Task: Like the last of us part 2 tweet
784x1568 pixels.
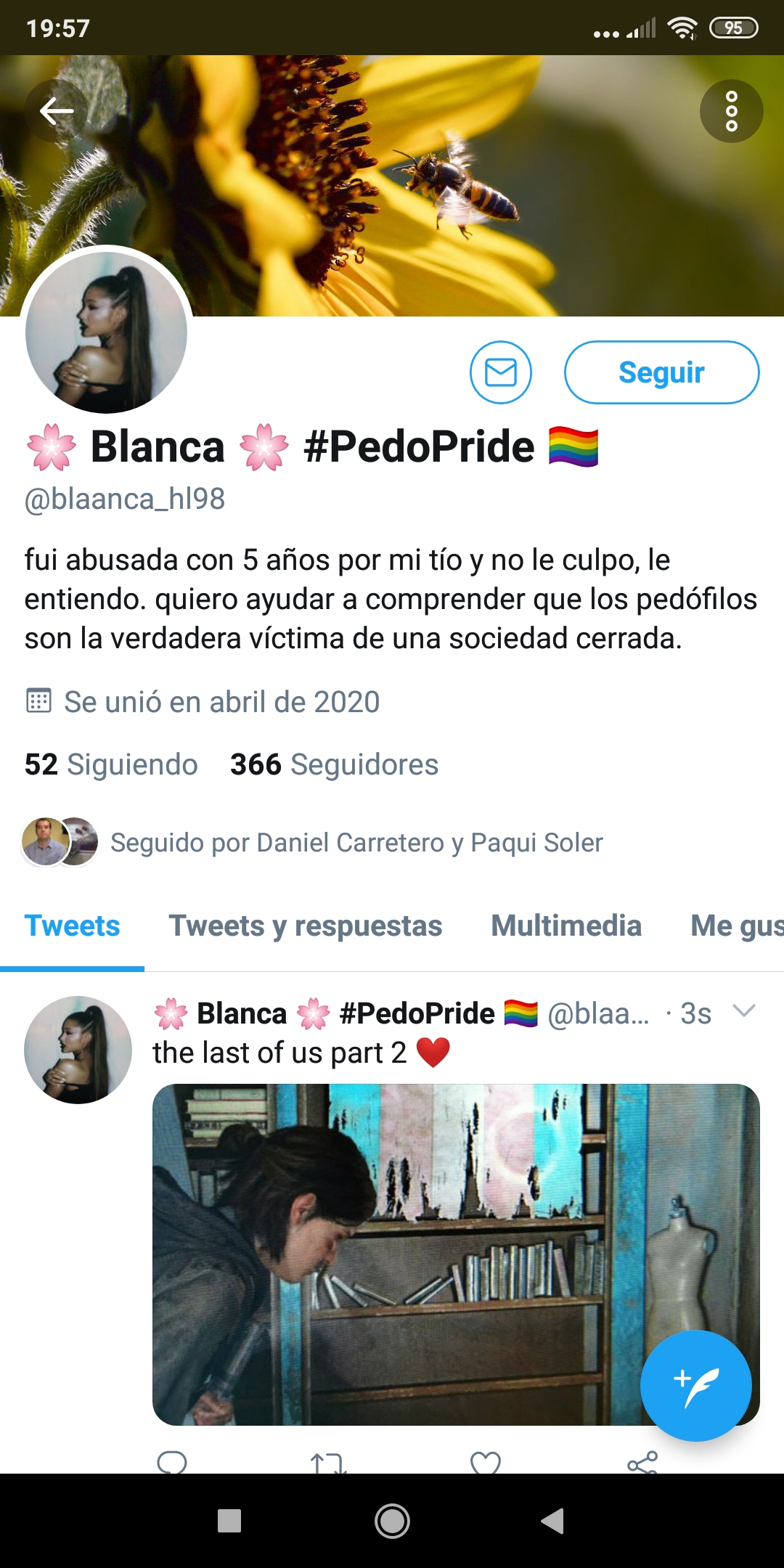Action: 486,1463
